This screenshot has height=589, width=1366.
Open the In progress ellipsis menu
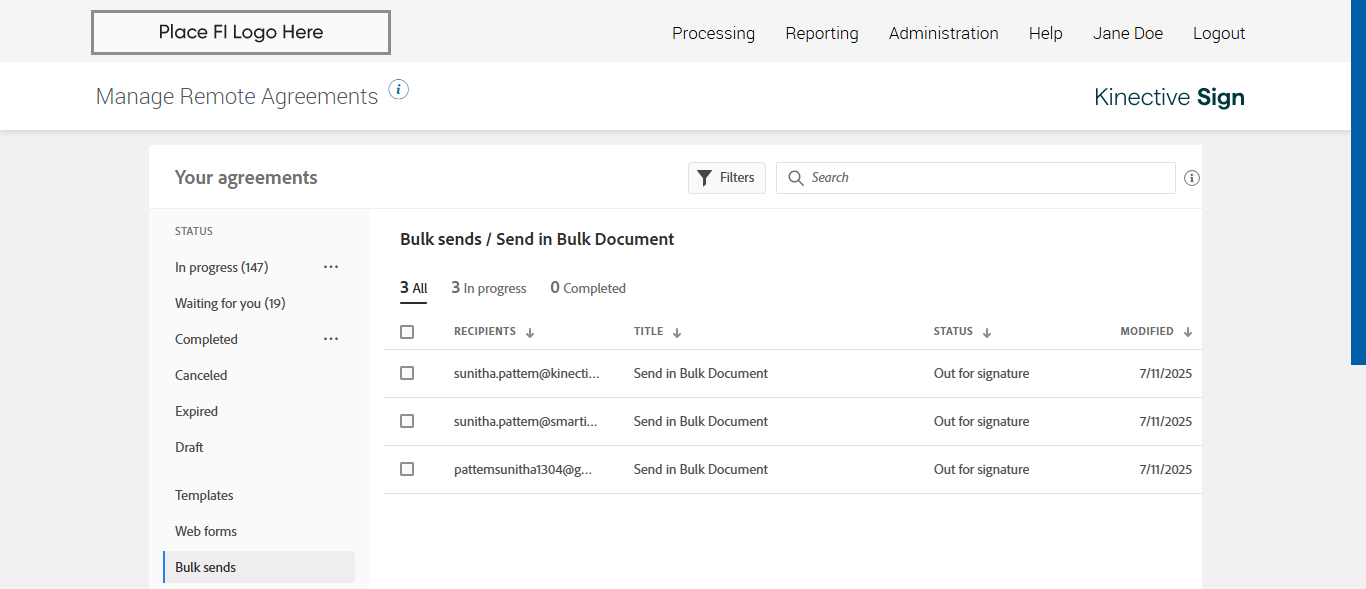pyautogui.click(x=331, y=267)
